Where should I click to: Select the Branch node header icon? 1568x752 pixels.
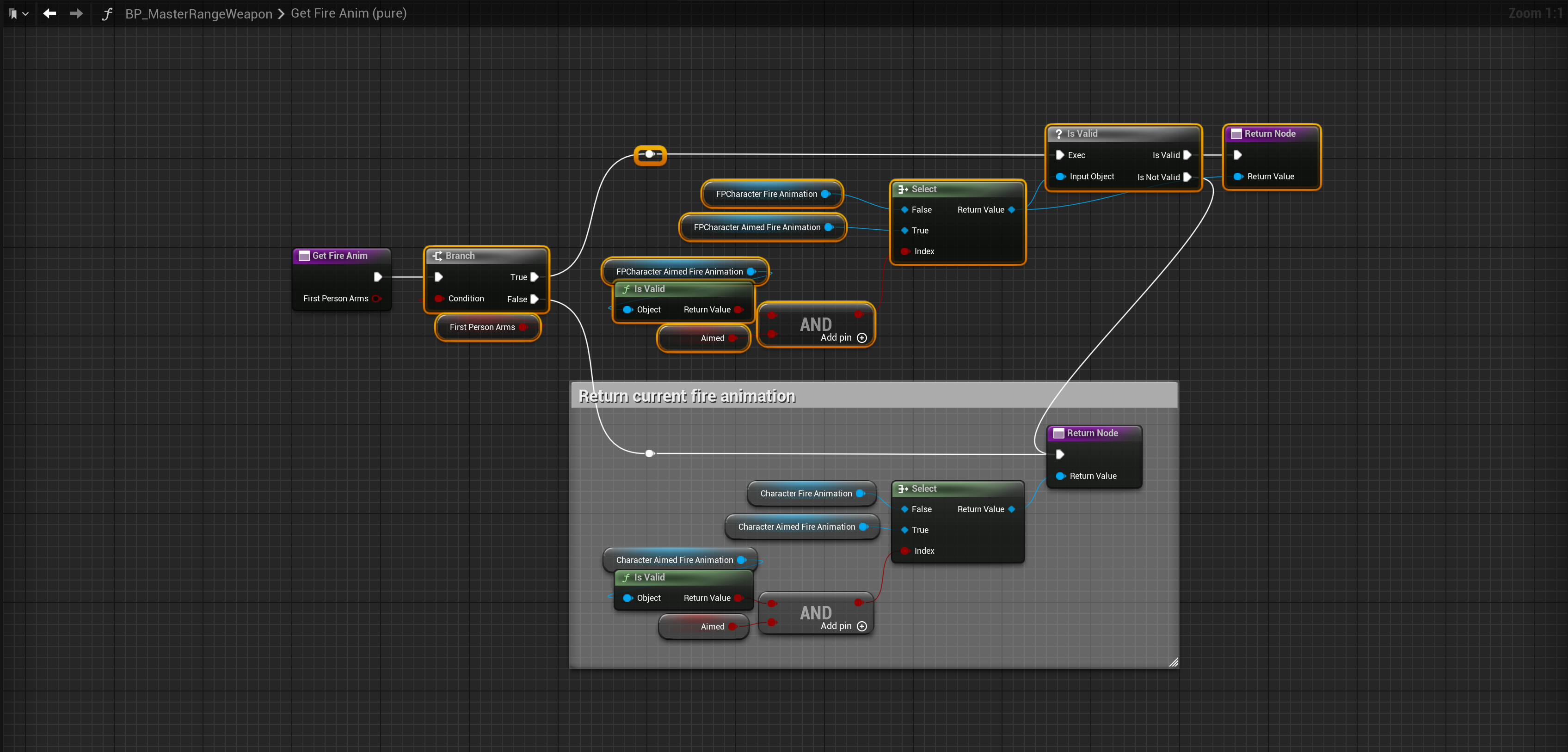coord(437,256)
